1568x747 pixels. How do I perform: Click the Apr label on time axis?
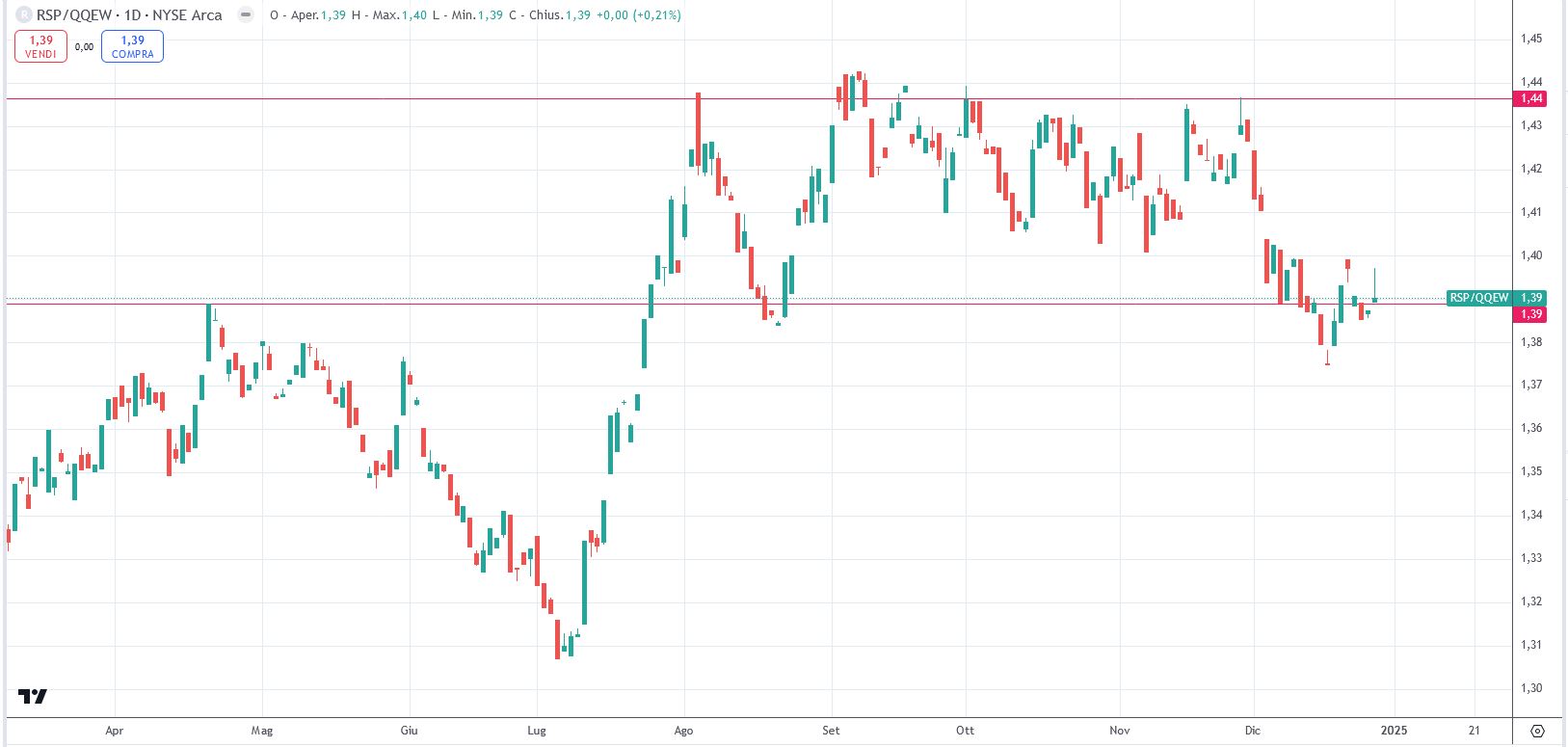point(115,731)
